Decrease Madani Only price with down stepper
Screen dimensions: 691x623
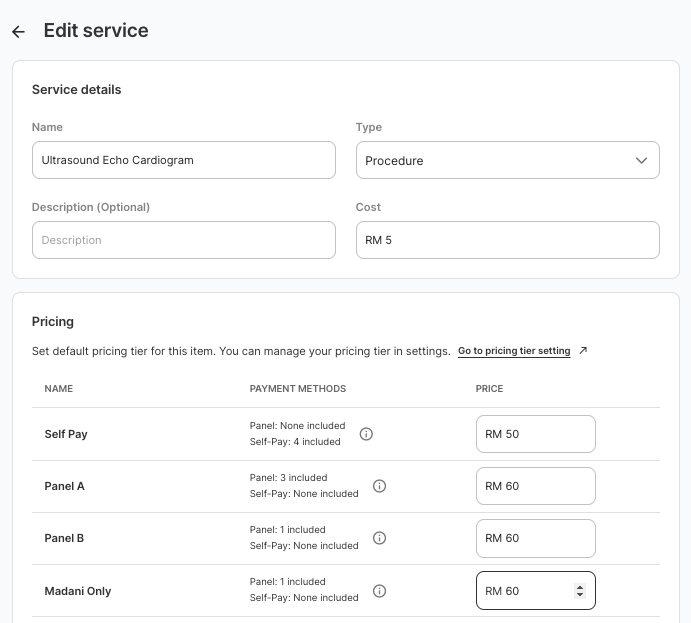579,595
